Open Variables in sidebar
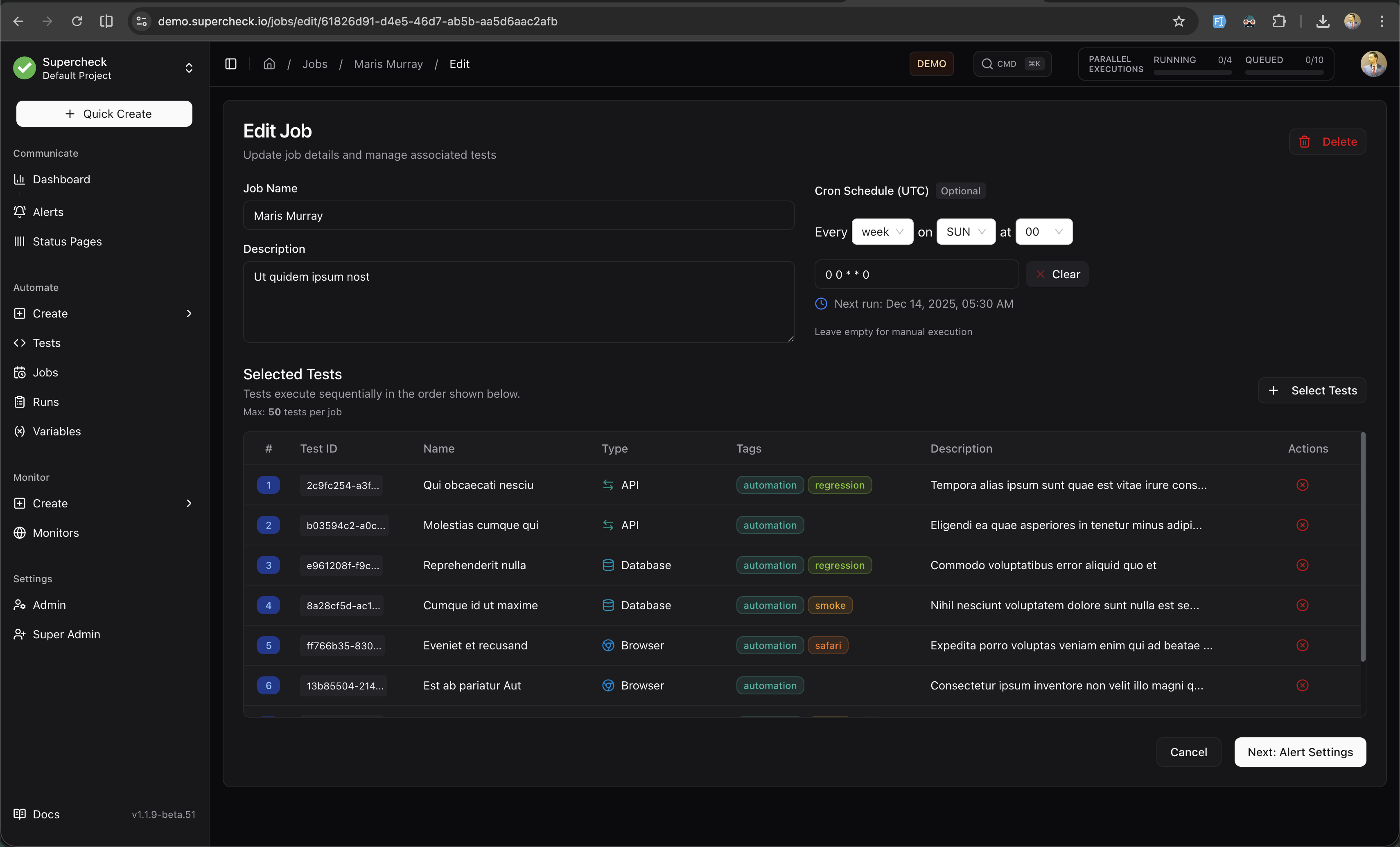Screen dimensions: 1400x847 coord(56,431)
